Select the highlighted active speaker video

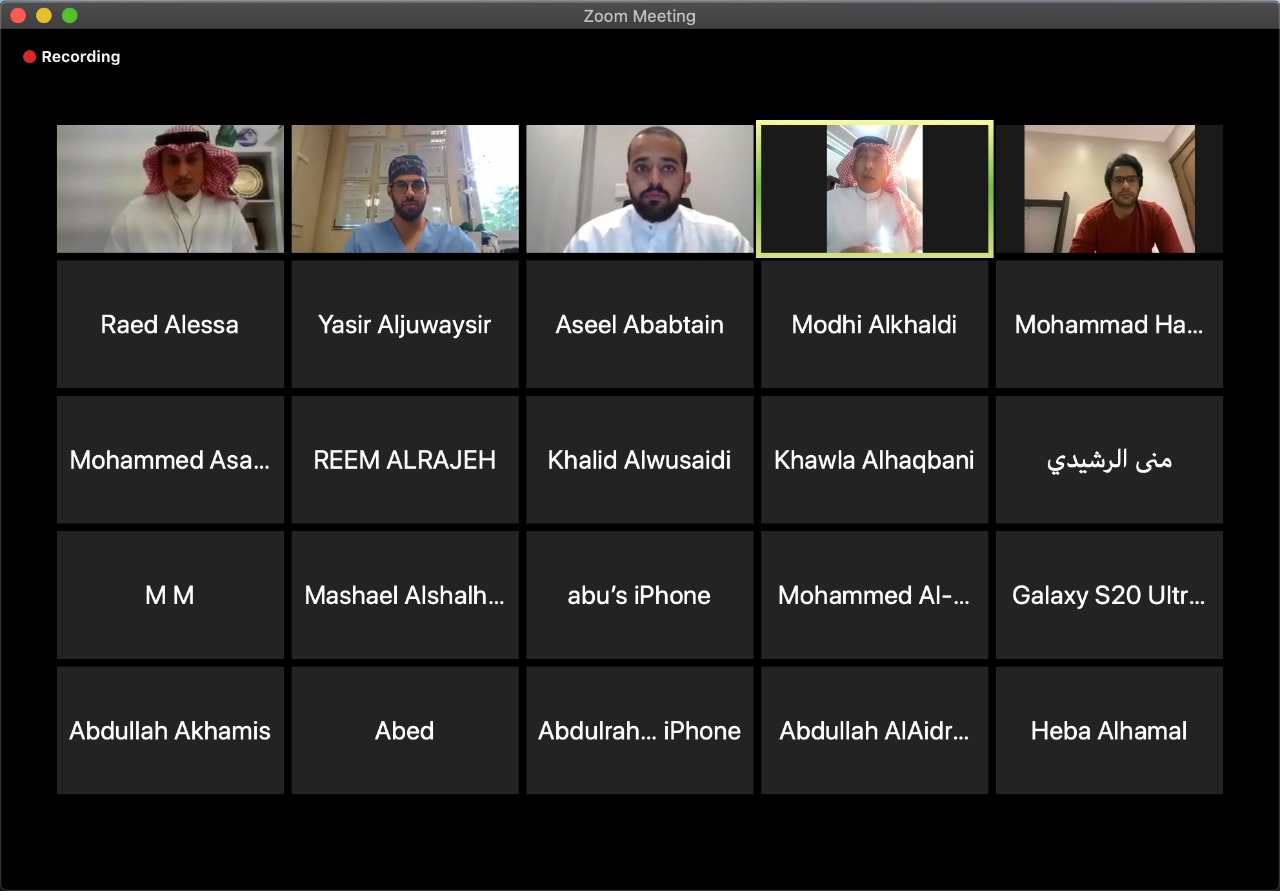coord(874,189)
